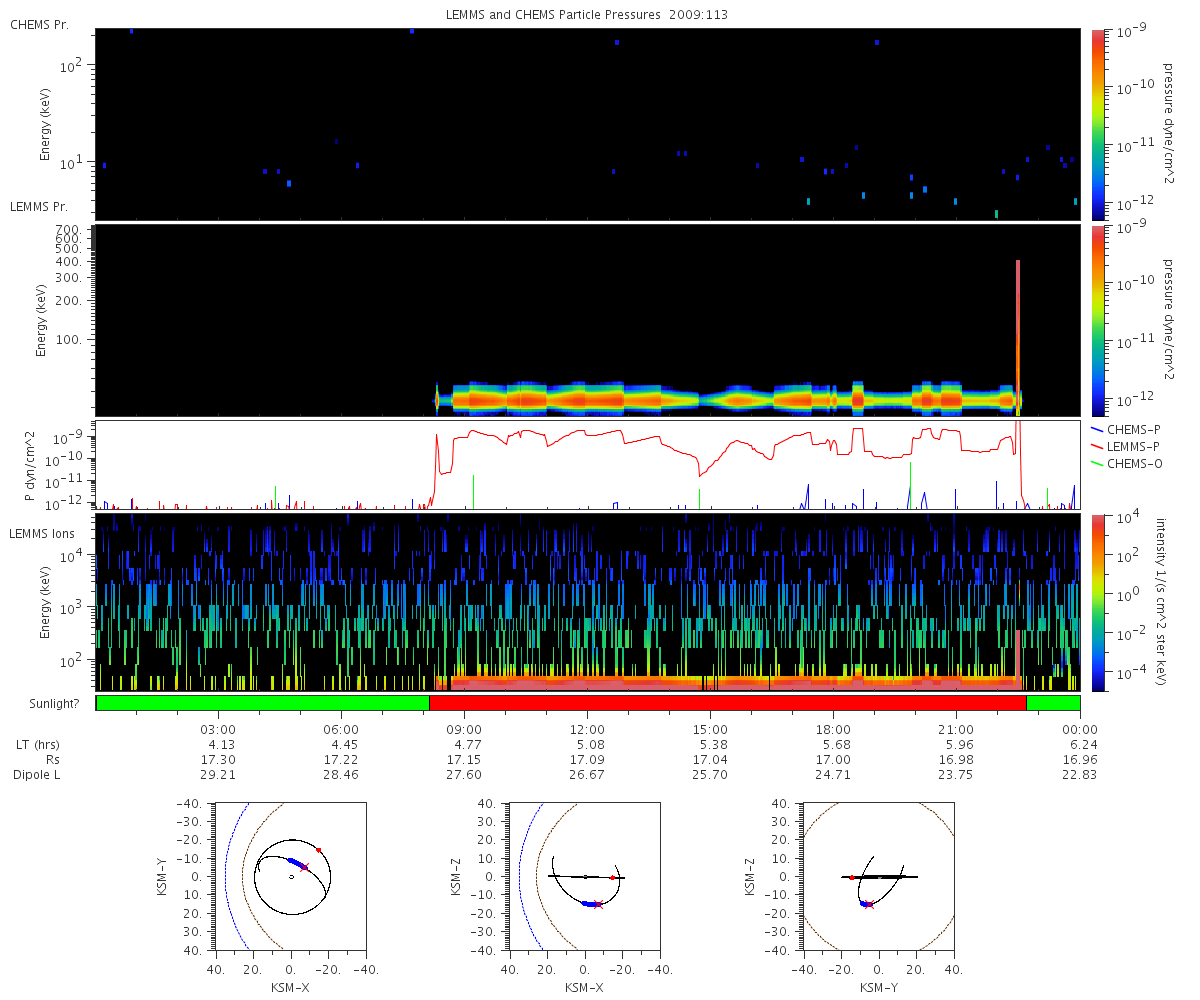Click the top CHEMS pressure color bar
This screenshot has width=1200, height=1000.
[x=1098, y=124]
